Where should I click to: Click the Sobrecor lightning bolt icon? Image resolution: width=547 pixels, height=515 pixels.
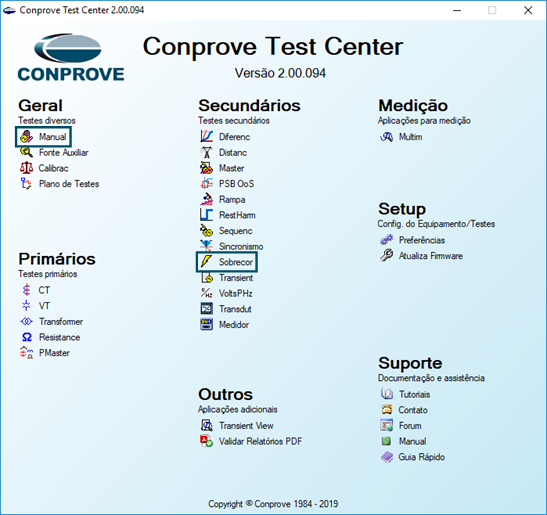click(x=206, y=261)
